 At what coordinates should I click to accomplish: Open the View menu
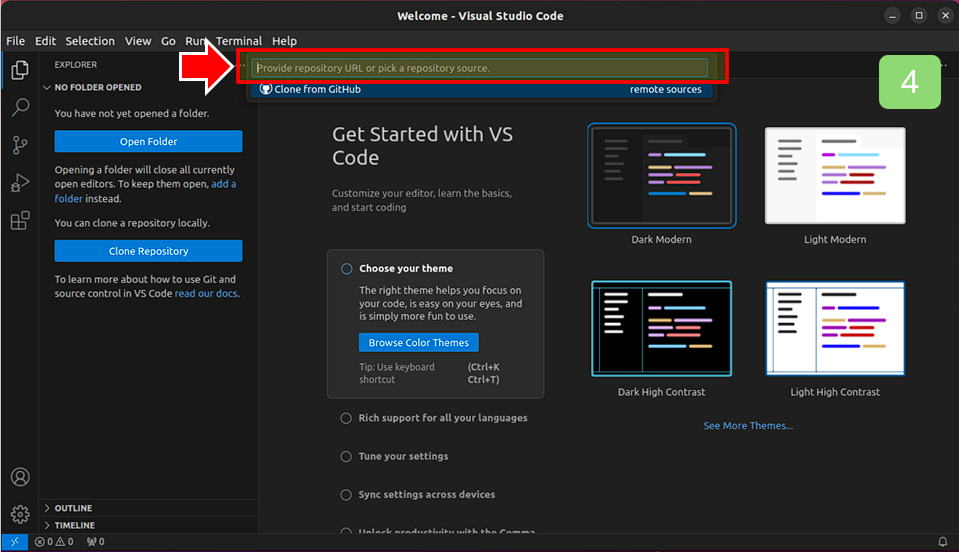point(138,41)
